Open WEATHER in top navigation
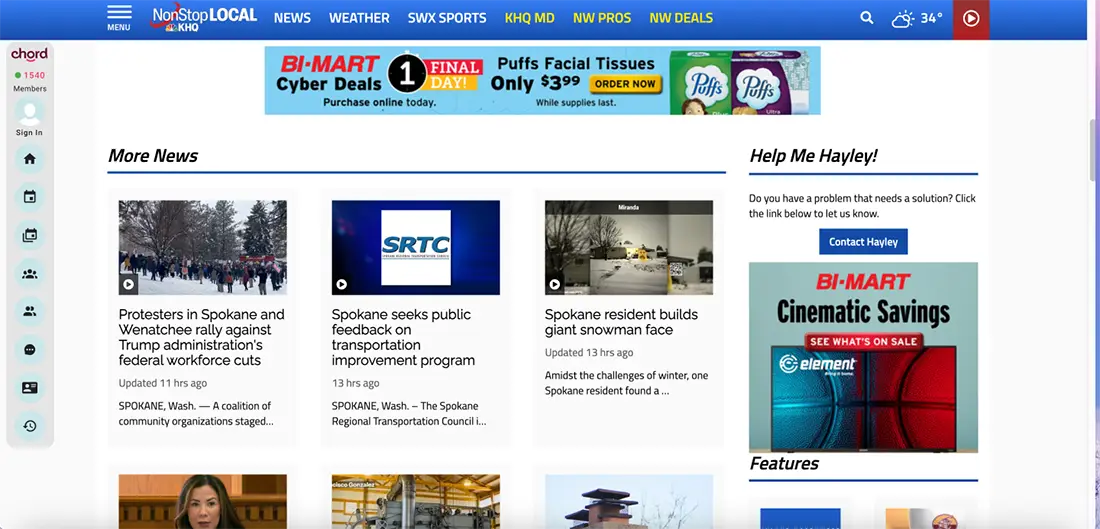1100x529 pixels. coord(359,18)
